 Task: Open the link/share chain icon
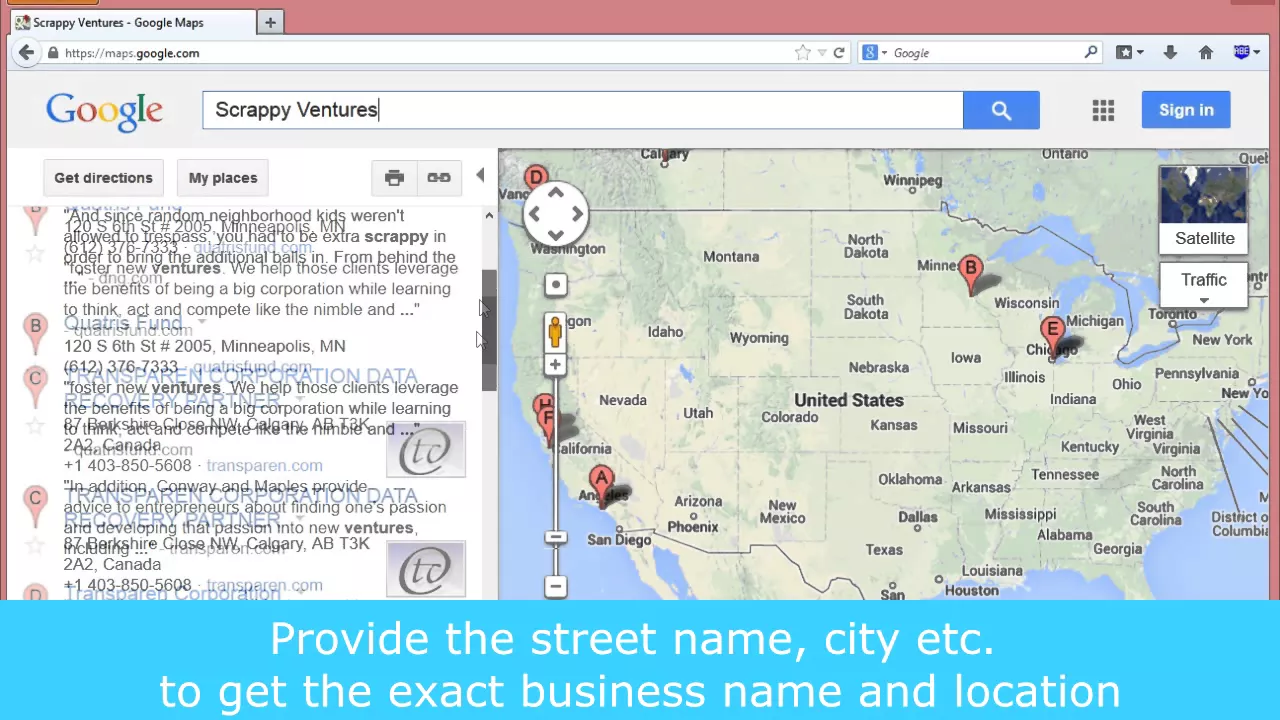[x=438, y=178]
